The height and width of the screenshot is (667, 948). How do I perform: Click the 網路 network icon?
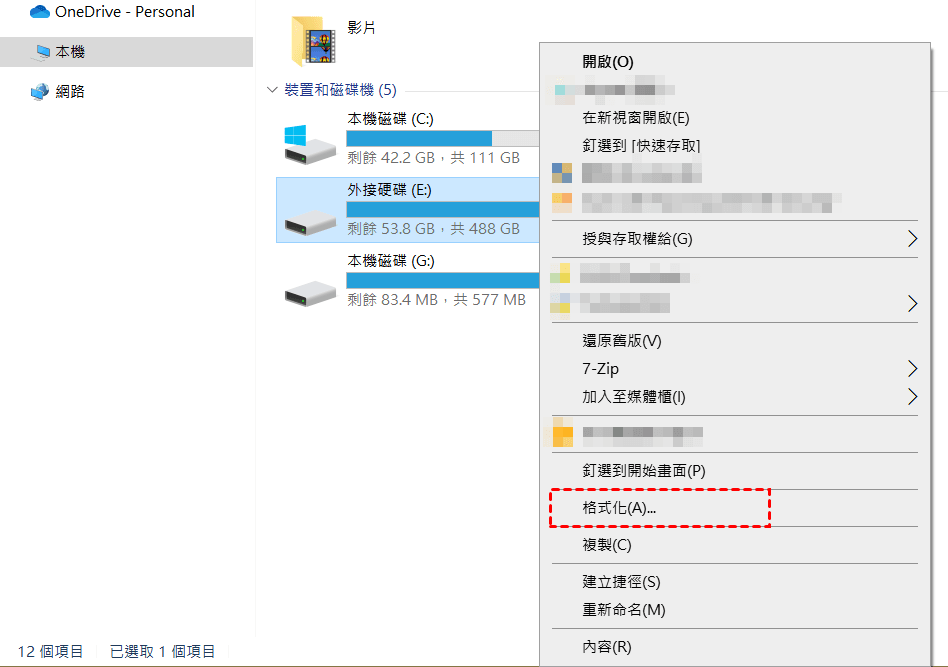click(40, 92)
